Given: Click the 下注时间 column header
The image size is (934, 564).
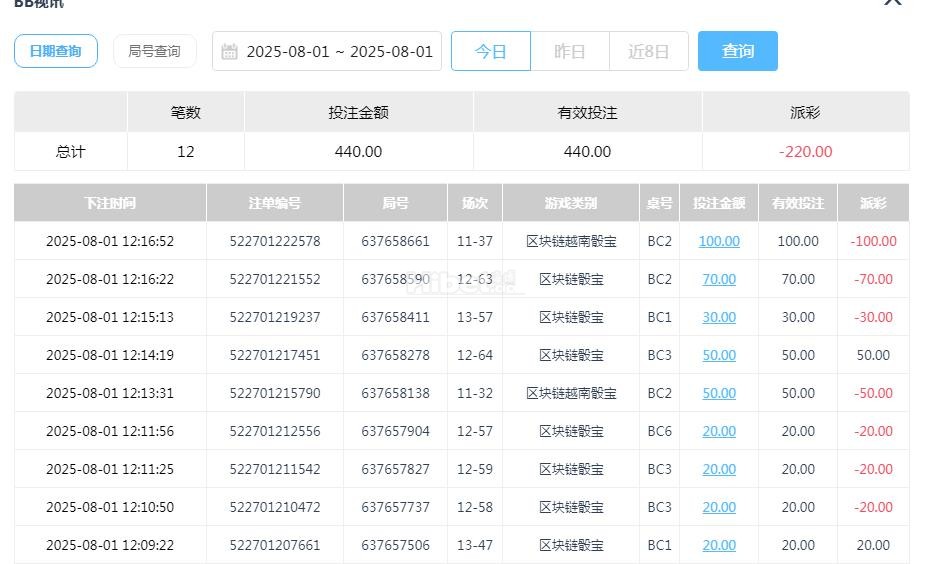Looking at the screenshot, I should point(110,203).
